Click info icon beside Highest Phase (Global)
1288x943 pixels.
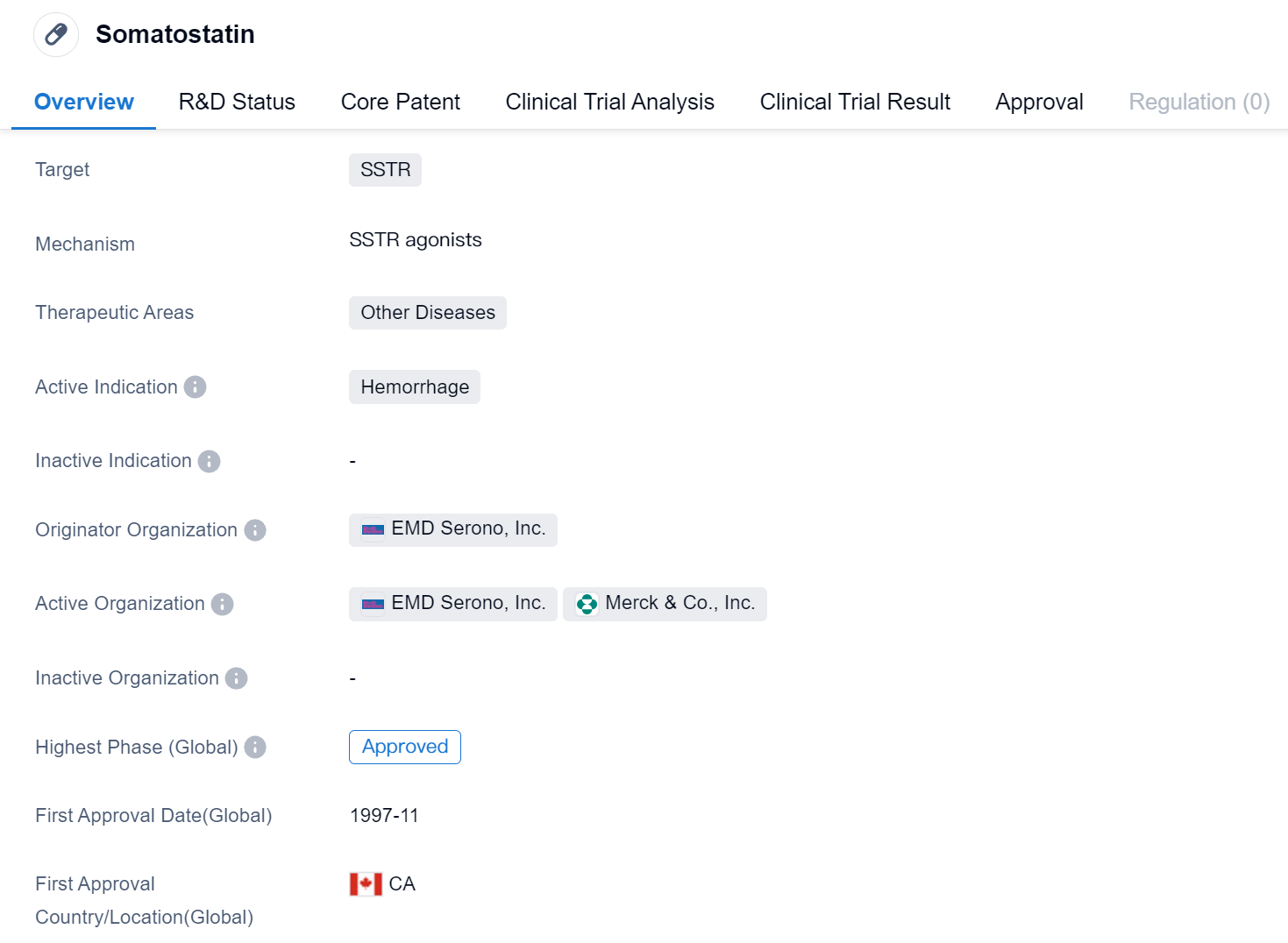[x=255, y=748]
